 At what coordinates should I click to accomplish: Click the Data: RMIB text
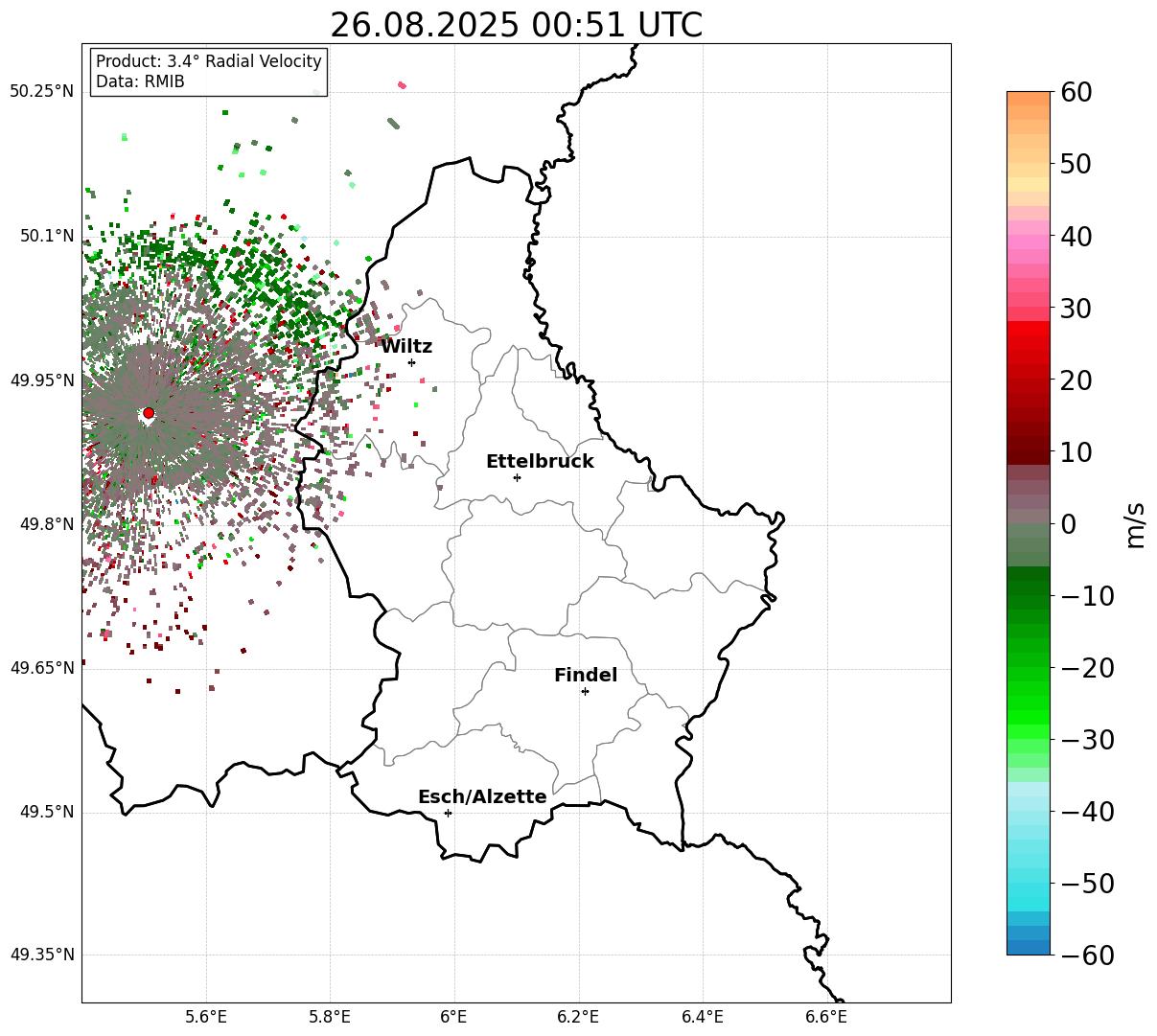[140, 81]
